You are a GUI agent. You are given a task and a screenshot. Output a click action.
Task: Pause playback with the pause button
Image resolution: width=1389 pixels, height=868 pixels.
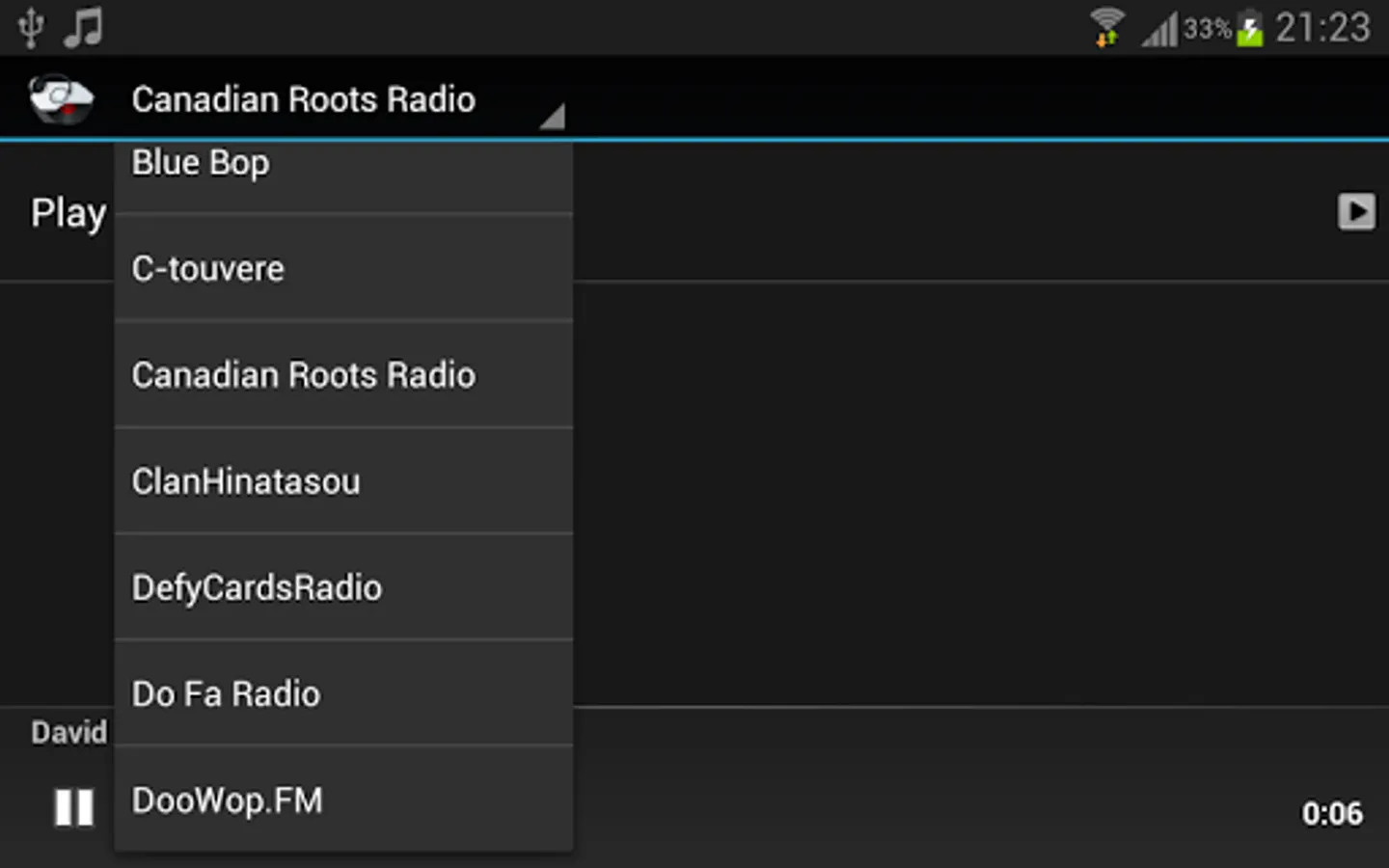(74, 807)
